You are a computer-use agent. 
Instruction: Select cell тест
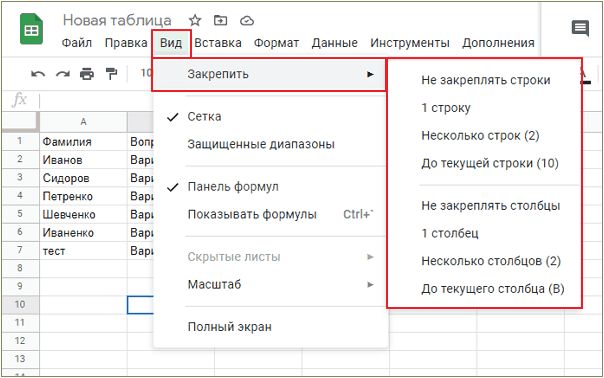point(83,250)
